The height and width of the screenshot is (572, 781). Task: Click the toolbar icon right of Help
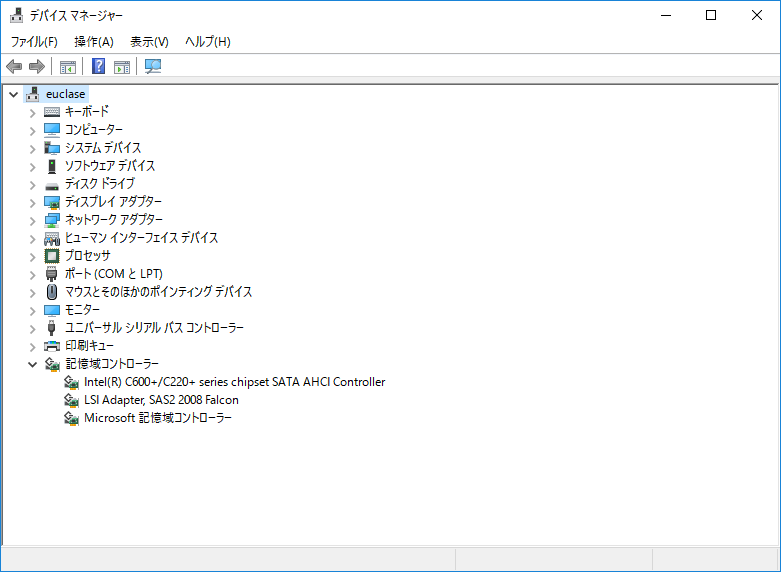[122, 67]
